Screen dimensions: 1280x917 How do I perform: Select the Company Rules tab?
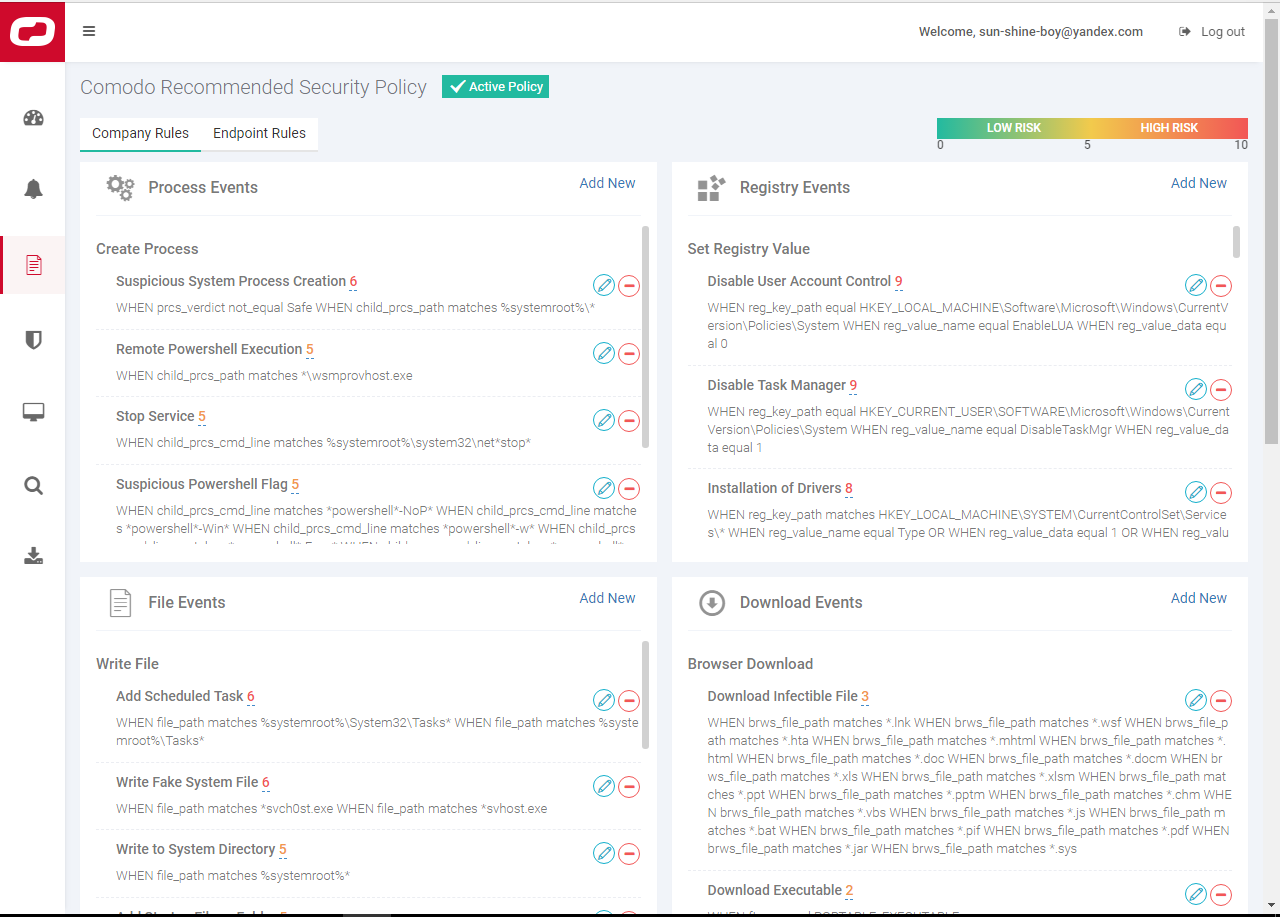(x=140, y=133)
